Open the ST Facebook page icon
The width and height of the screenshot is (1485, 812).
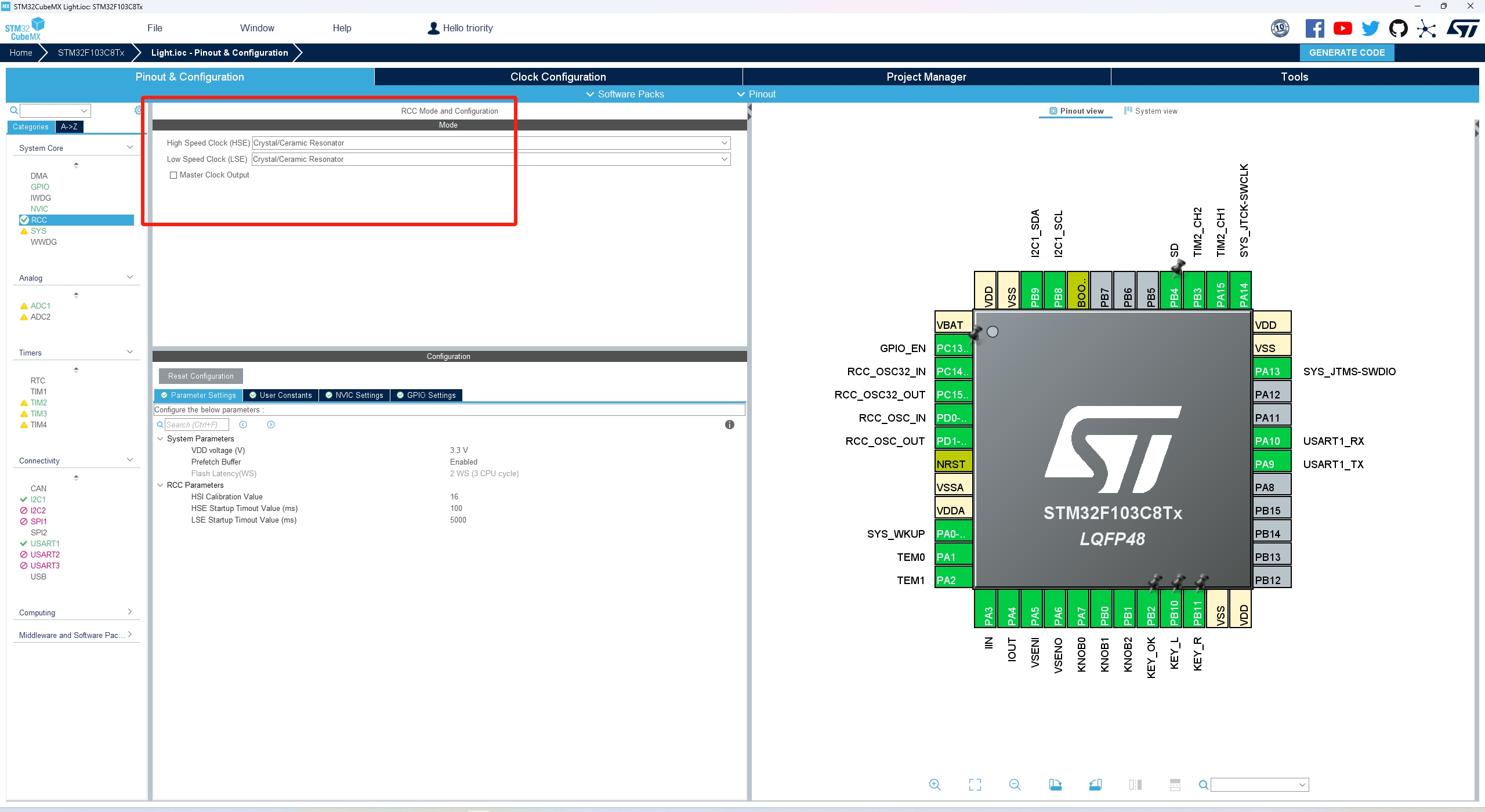[1315, 28]
